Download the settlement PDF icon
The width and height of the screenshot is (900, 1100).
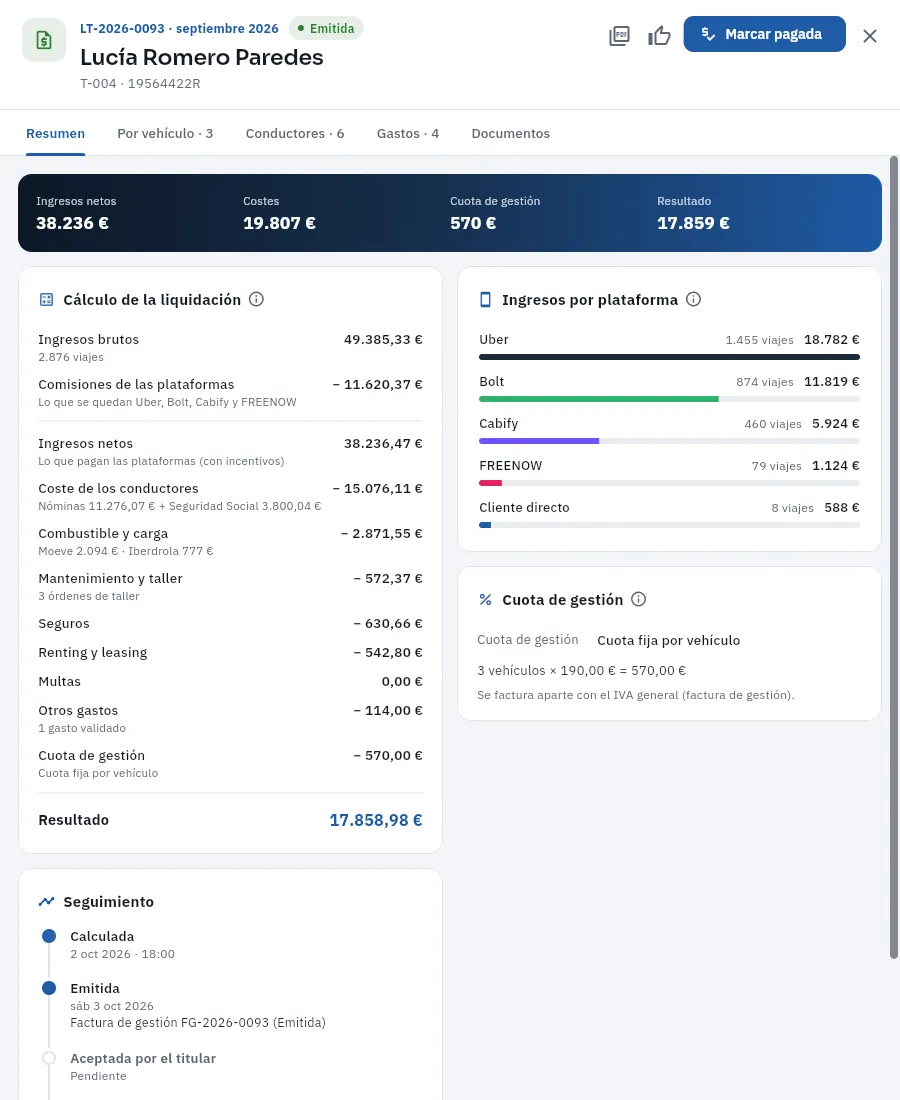pyautogui.click(x=619, y=35)
